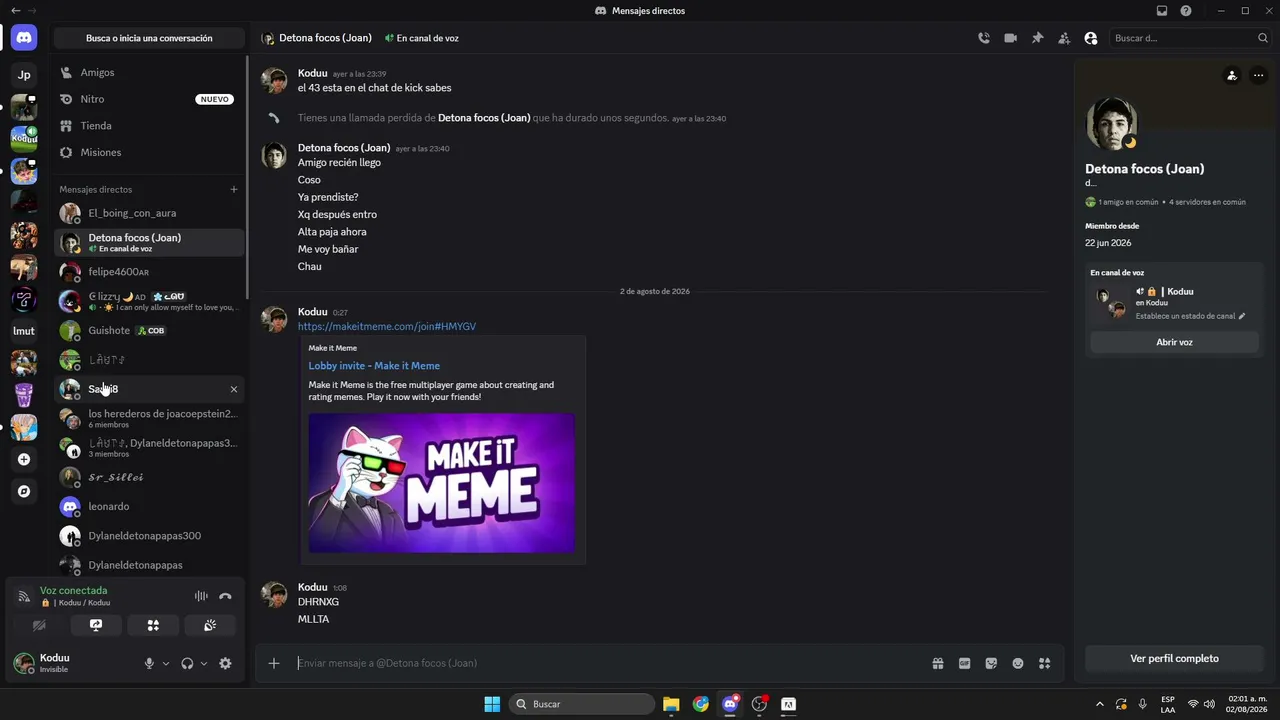Open user settings gear
The image size is (1280, 720).
[x=225, y=663]
